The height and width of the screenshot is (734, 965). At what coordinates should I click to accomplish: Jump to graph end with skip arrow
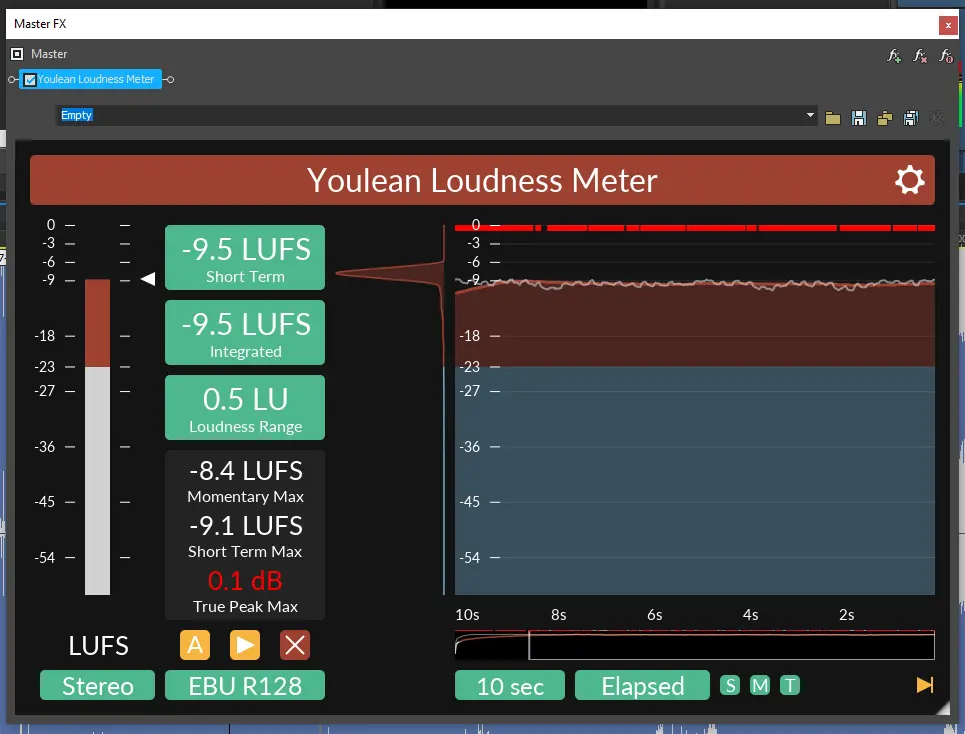(x=924, y=685)
